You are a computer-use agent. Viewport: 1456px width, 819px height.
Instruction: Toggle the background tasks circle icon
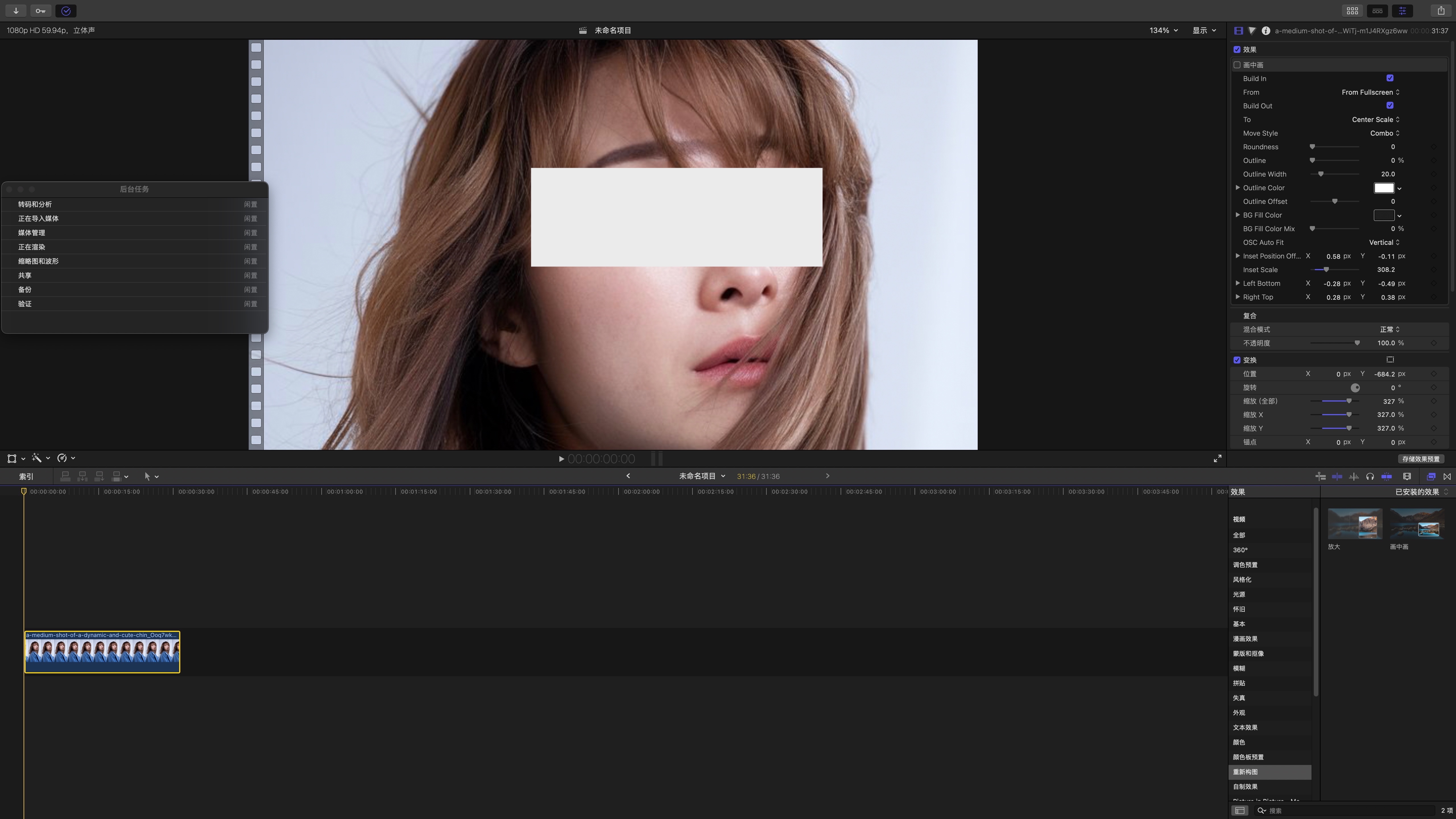[x=66, y=11]
